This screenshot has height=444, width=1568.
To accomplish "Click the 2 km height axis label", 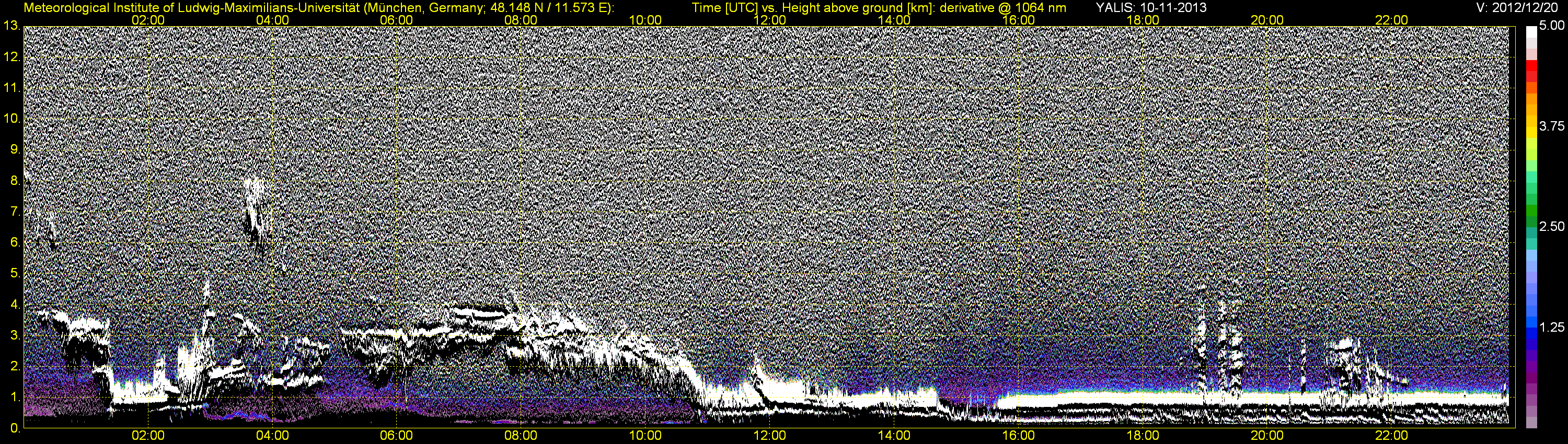I will coord(15,366).
